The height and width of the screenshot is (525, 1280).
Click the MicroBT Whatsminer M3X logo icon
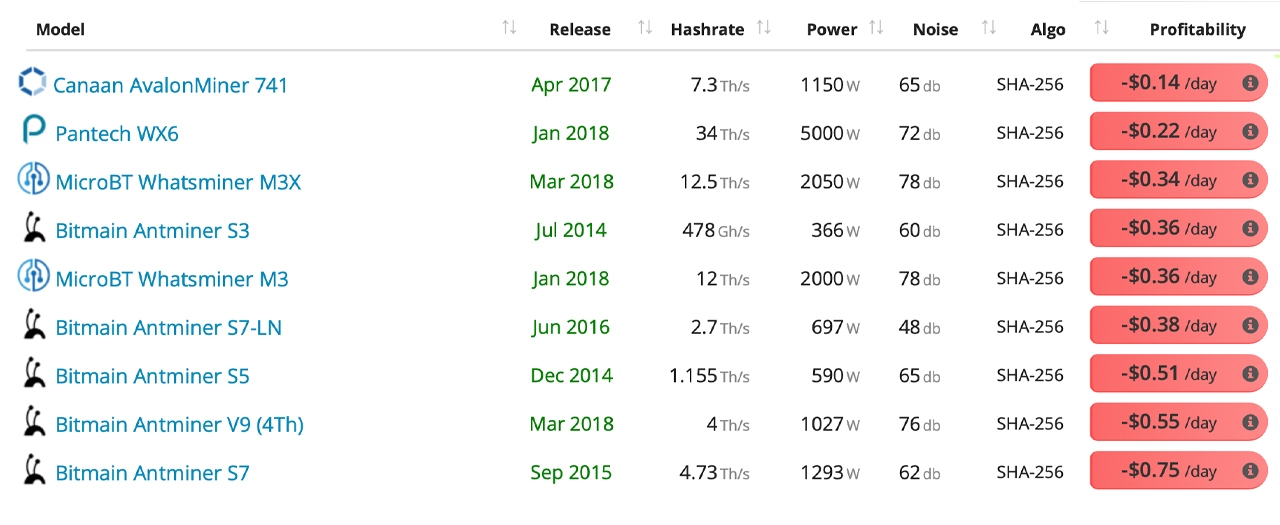coord(33,180)
